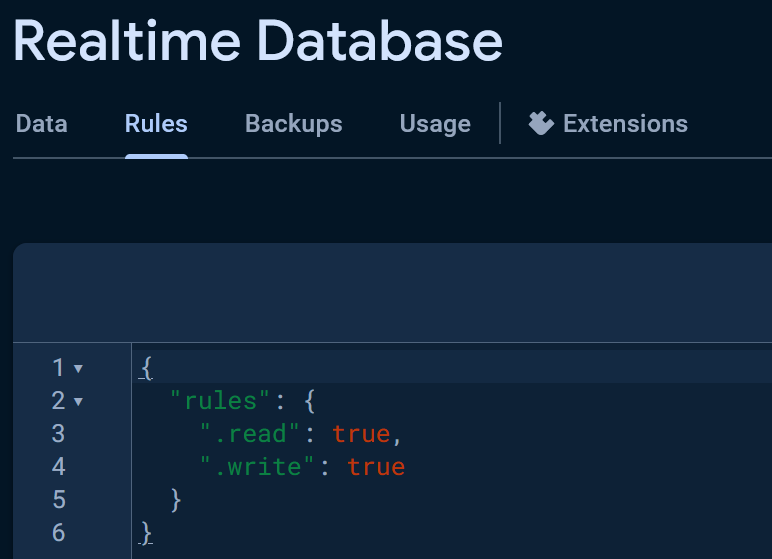
Task: Click line number 4 in the gutter
Action: tap(59, 467)
